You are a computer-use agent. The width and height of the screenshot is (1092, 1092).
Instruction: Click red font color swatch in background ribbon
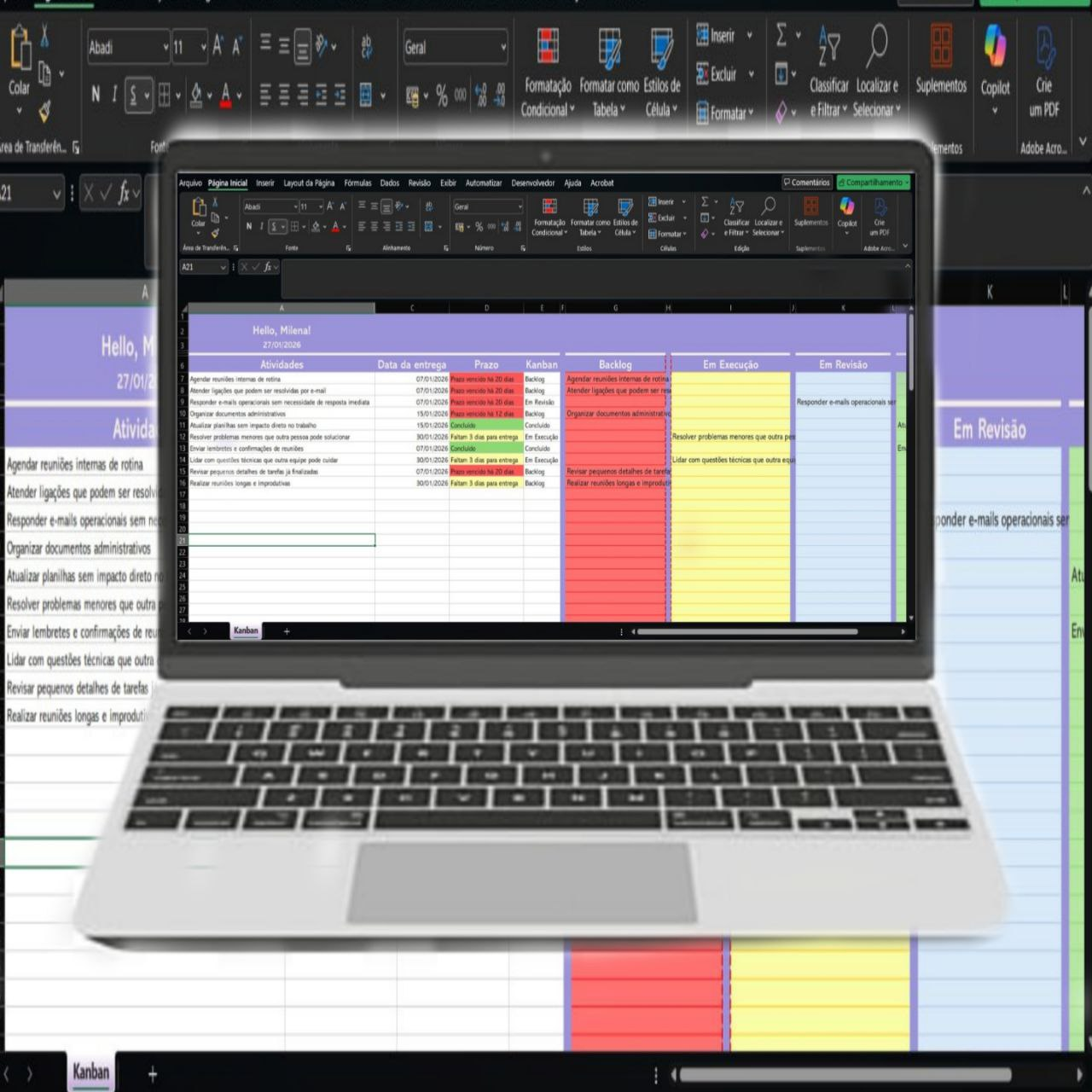pyautogui.click(x=225, y=95)
